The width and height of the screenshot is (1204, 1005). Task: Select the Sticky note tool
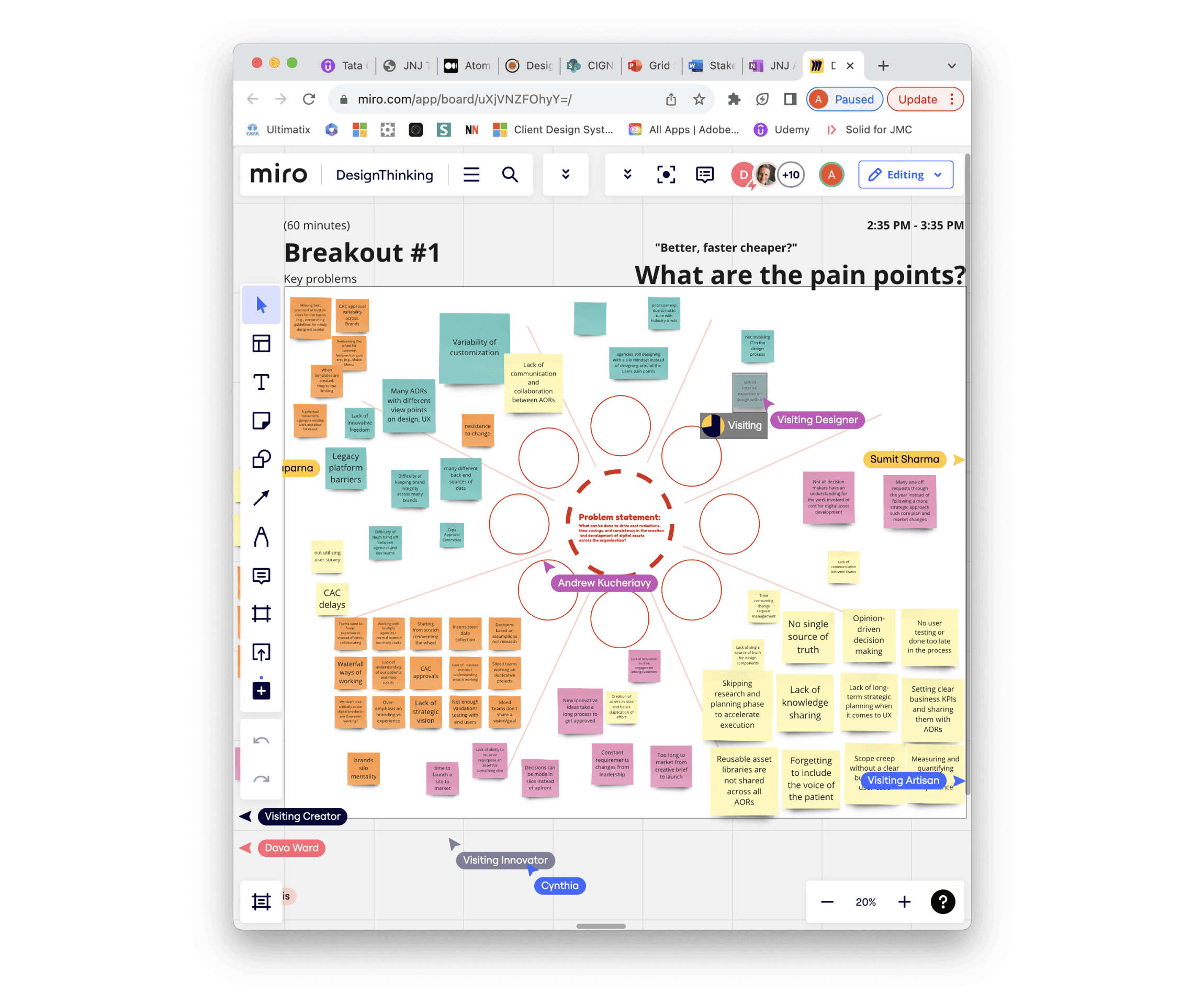tap(262, 420)
